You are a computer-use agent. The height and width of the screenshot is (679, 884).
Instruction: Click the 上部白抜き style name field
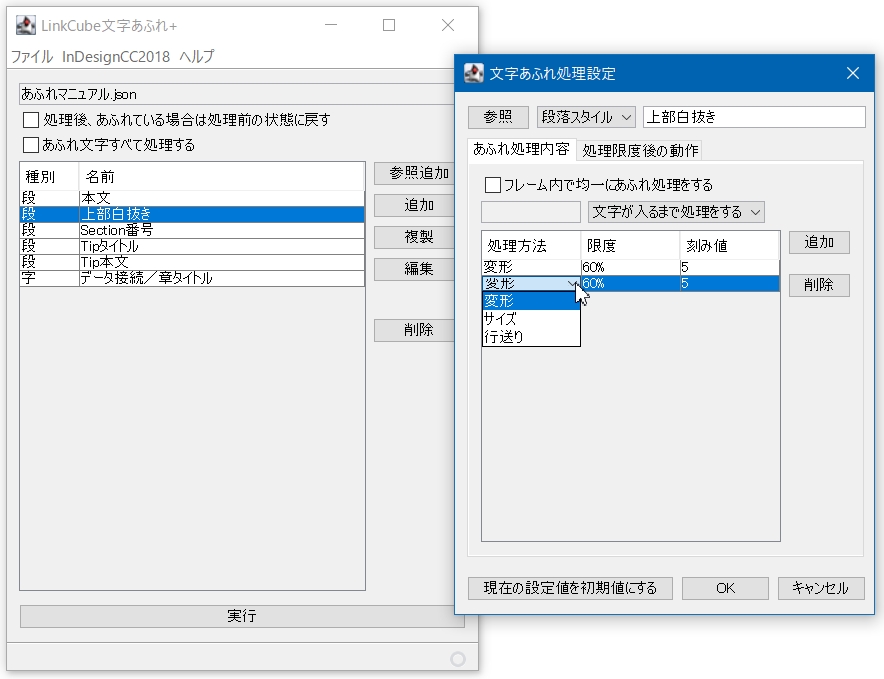click(753, 117)
